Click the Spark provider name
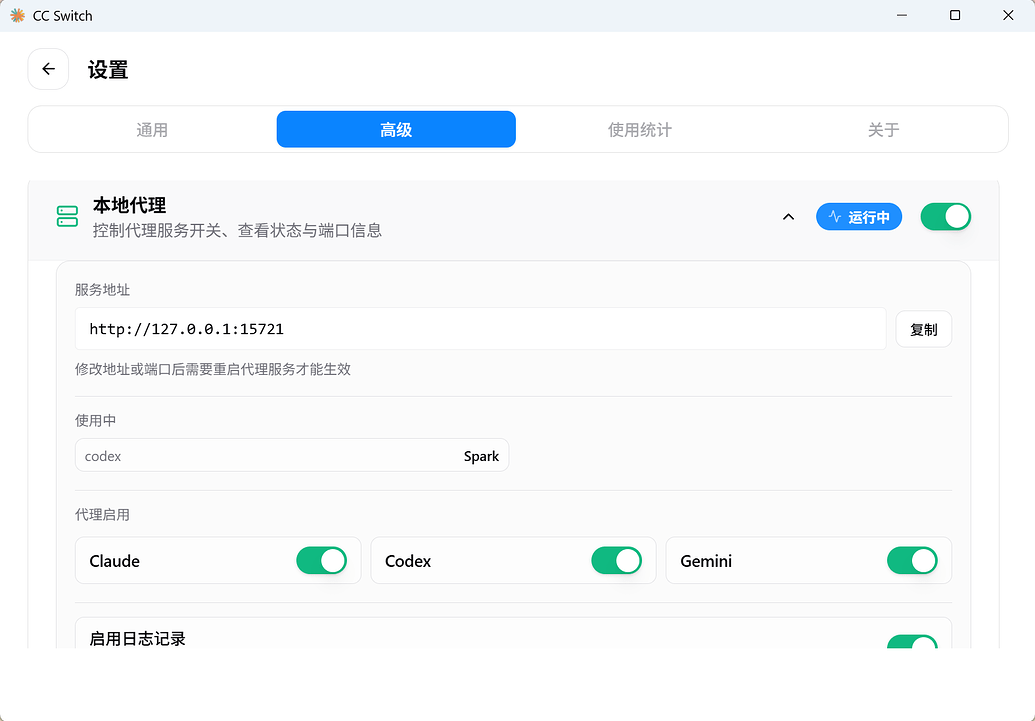This screenshot has height=721, width=1035. point(481,456)
